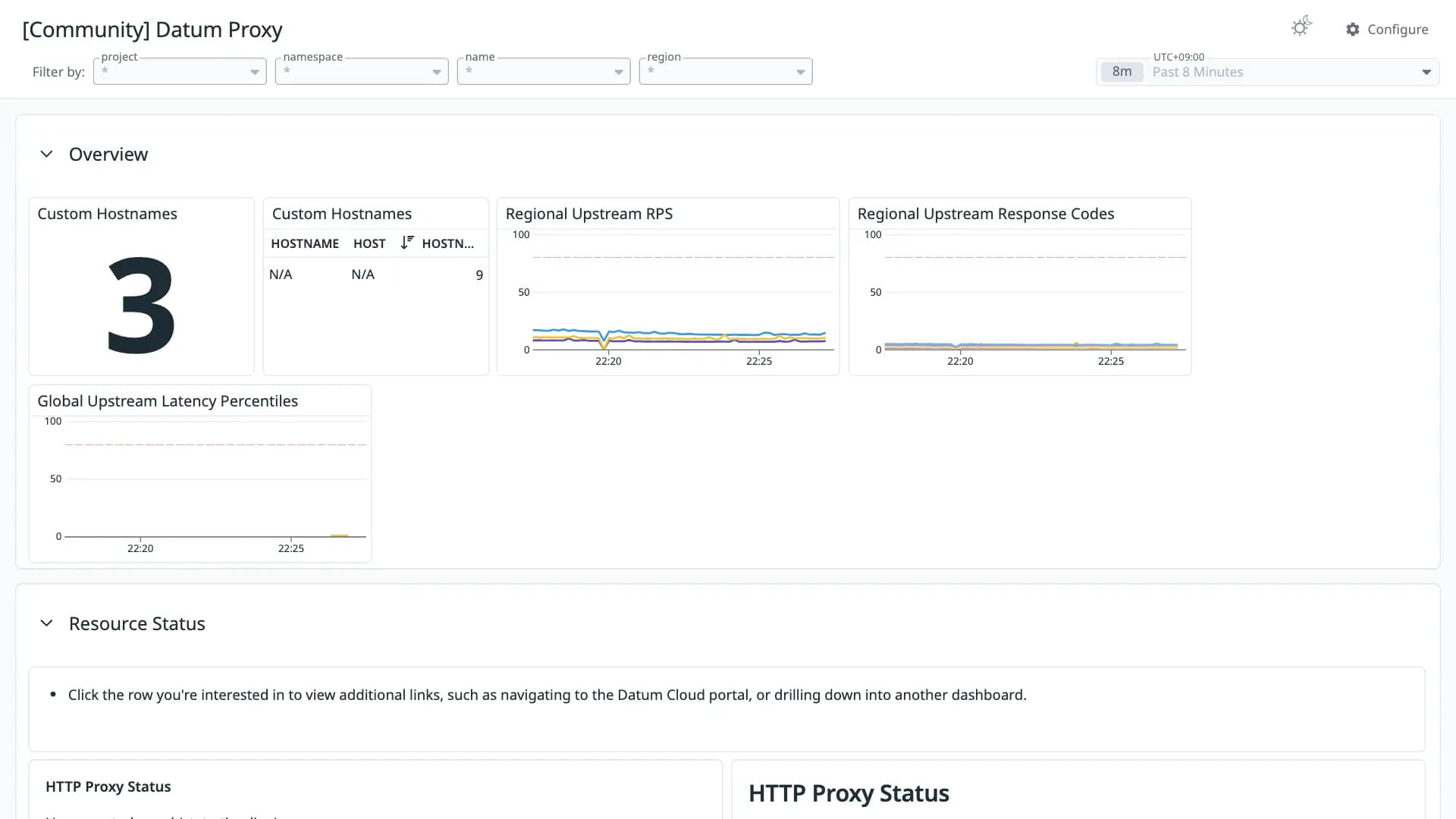
Task: Click the Regional Upstream Response Codes title
Action: (x=986, y=214)
